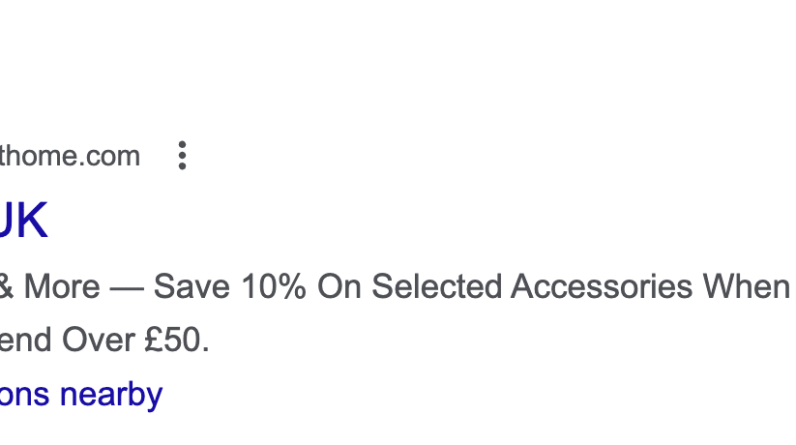Open the three-dot menu beside thome.com
Viewport: 796px width, 445px height.
[182, 156]
